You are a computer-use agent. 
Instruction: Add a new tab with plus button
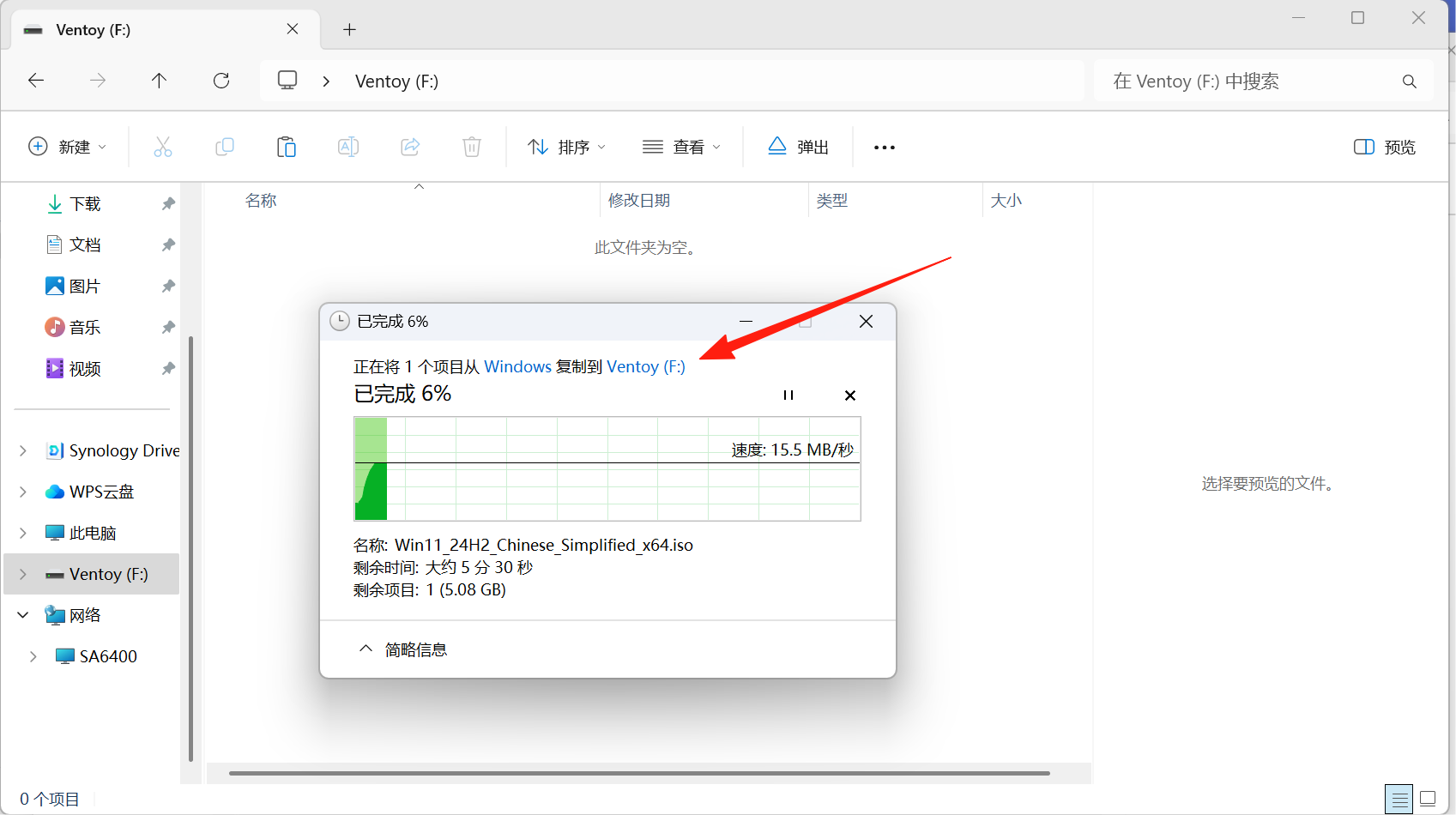pyautogui.click(x=349, y=30)
